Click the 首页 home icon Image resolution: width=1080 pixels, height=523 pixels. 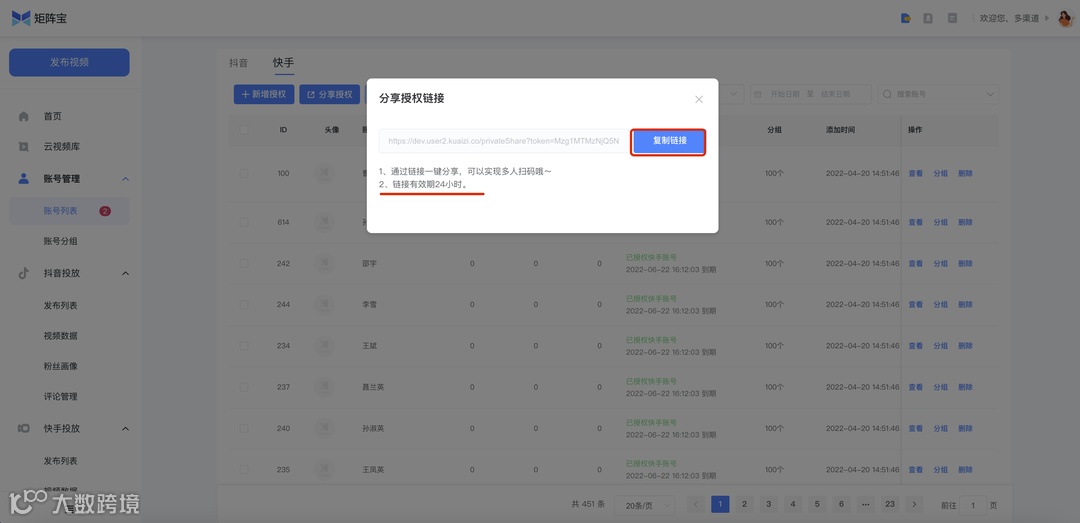click(23, 116)
